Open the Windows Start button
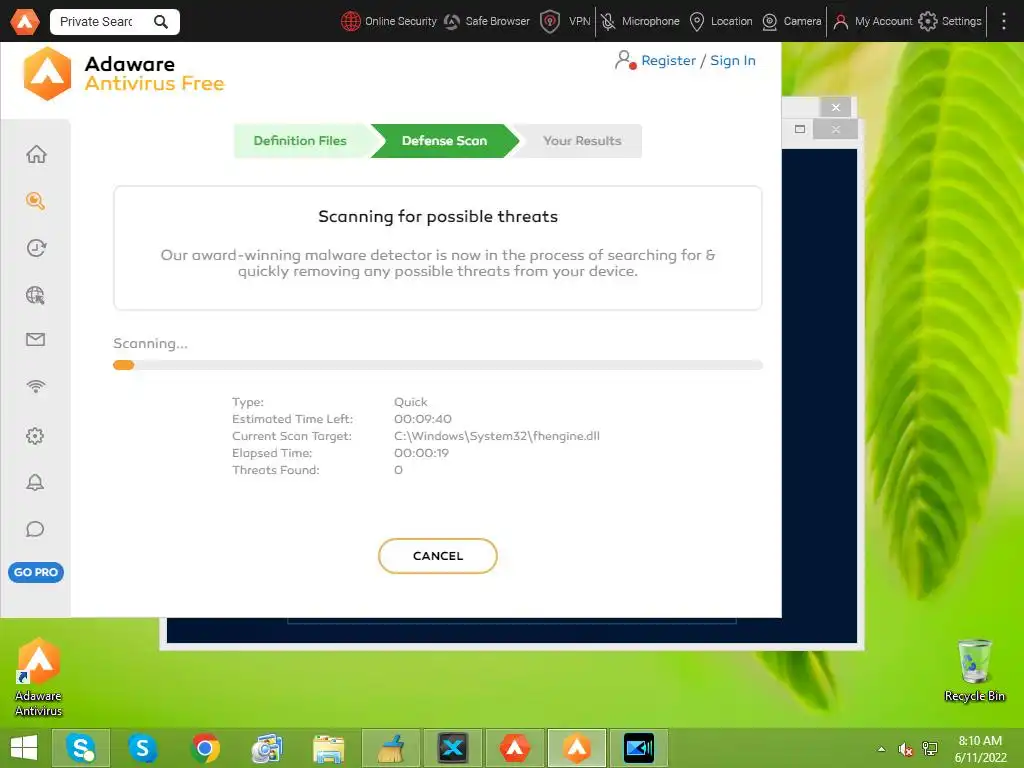 pyautogui.click(x=24, y=748)
